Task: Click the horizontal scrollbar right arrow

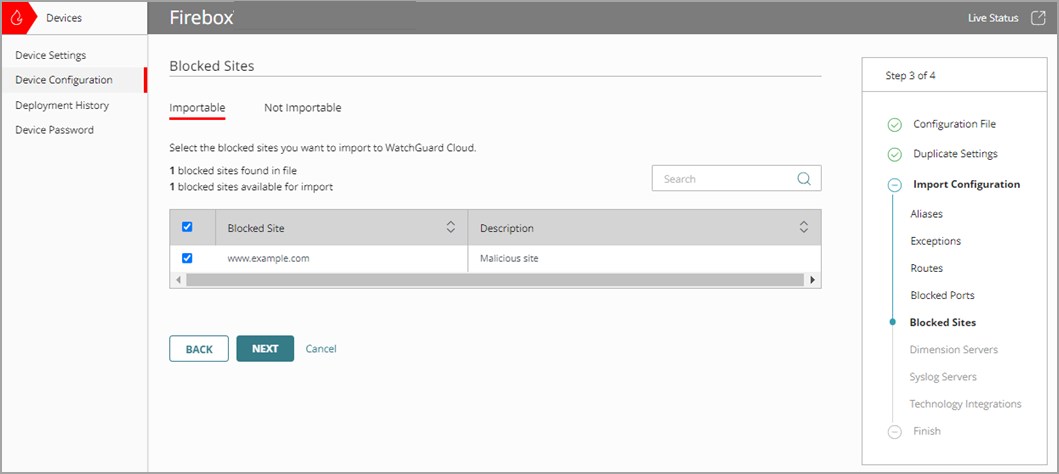Action: click(812, 280)
